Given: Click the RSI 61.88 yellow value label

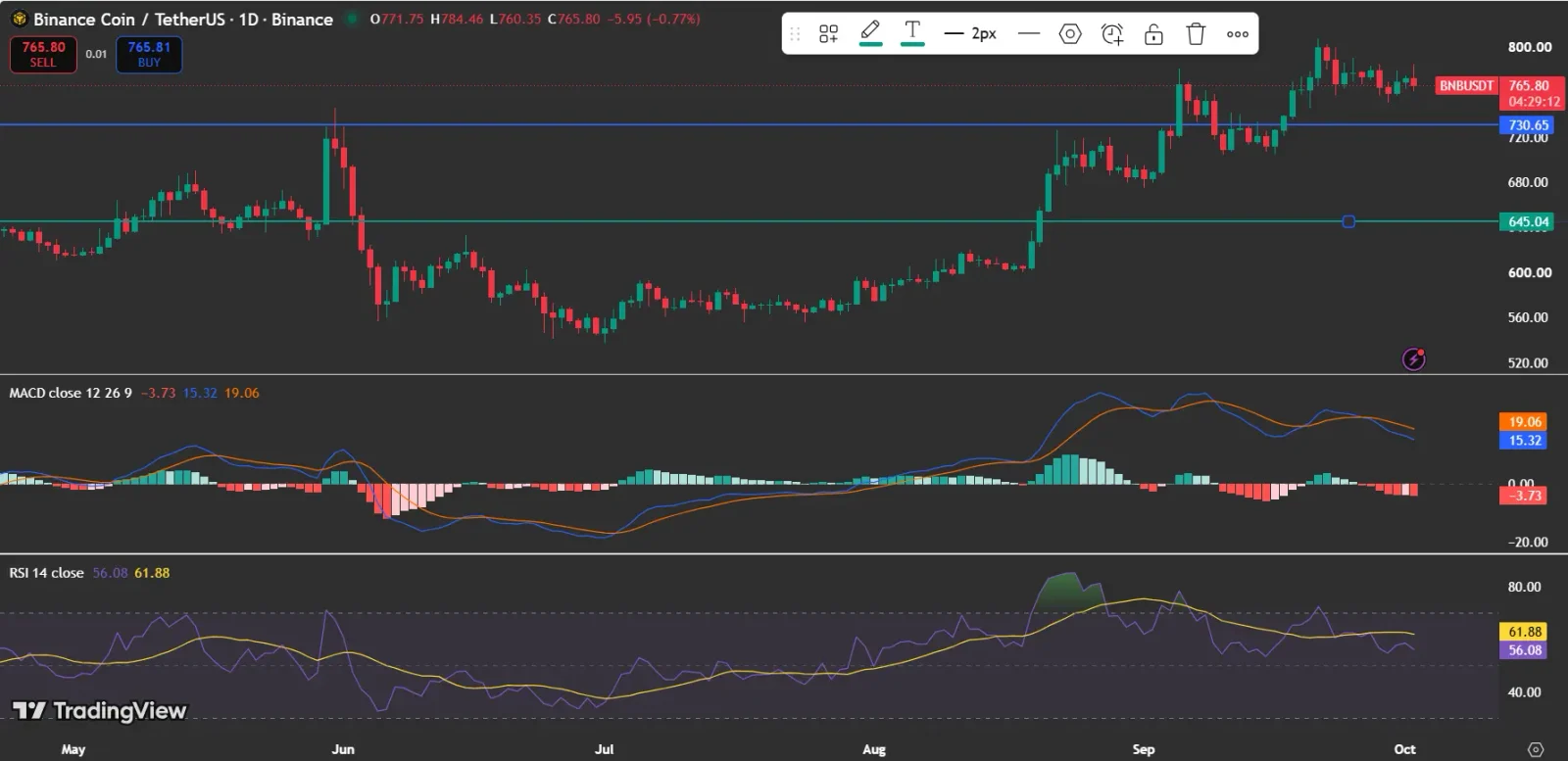Looking at the screenshot, I should (1524, 632).
